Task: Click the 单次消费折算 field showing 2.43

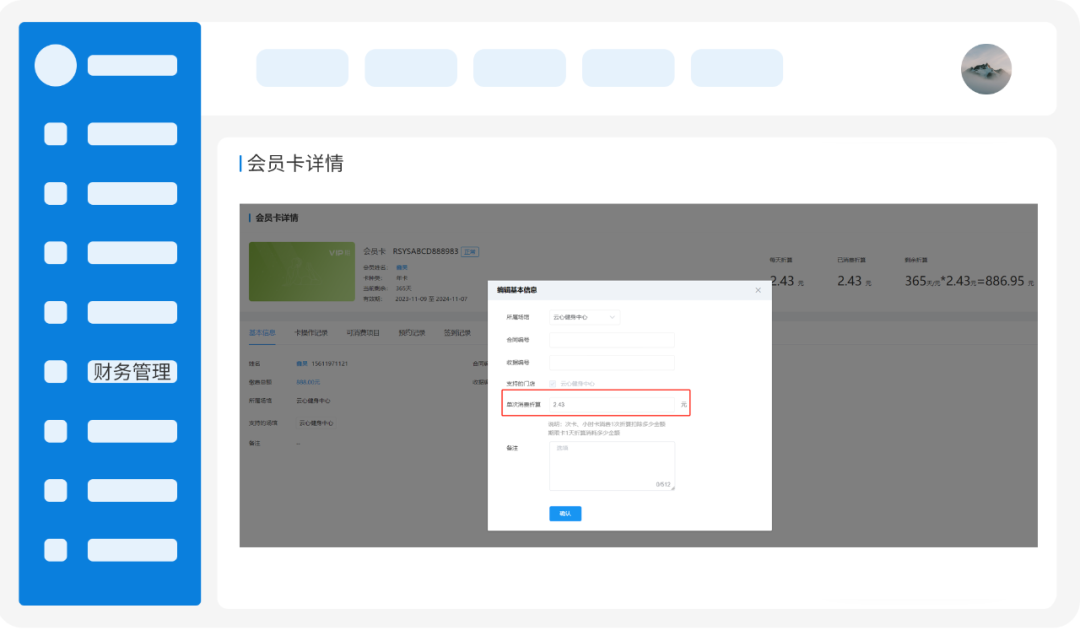Action: [612, 404]
